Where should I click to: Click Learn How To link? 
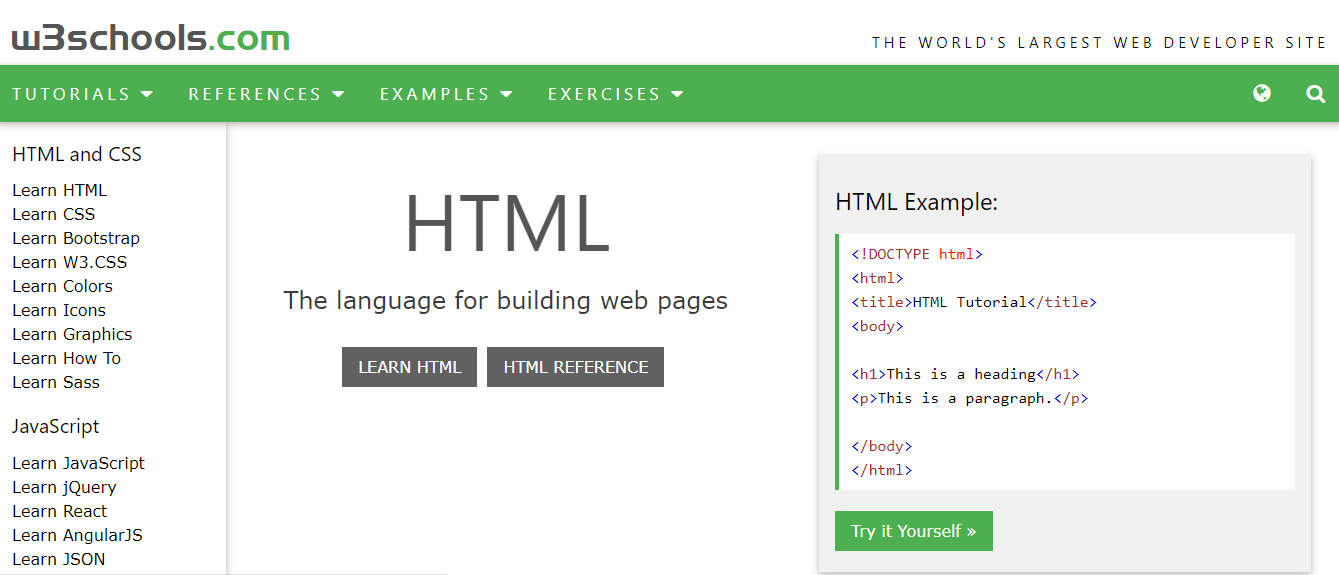(x=66, y=358)
